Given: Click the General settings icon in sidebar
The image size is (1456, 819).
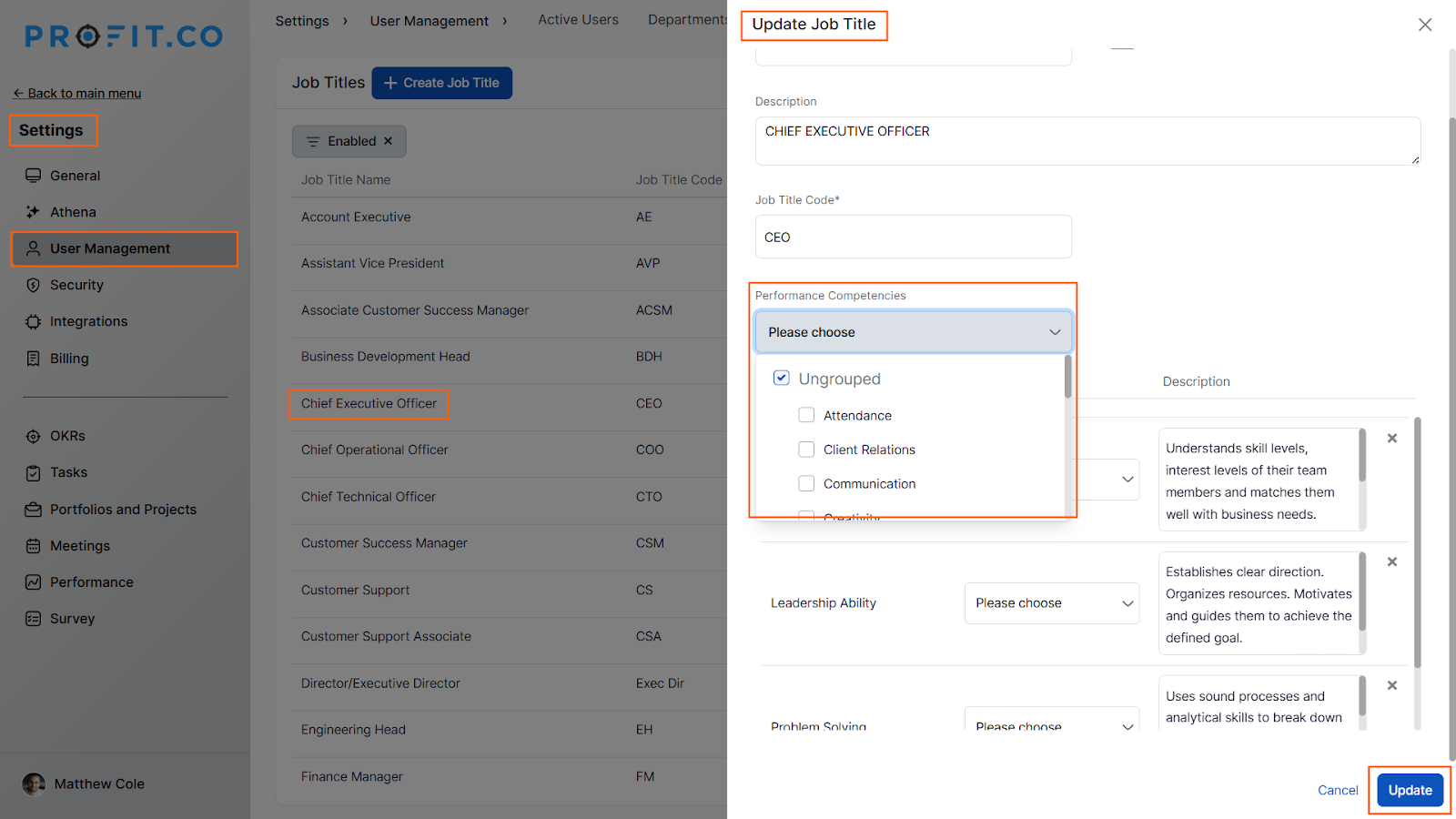Looking at the screenshot, I should (34, 176).
